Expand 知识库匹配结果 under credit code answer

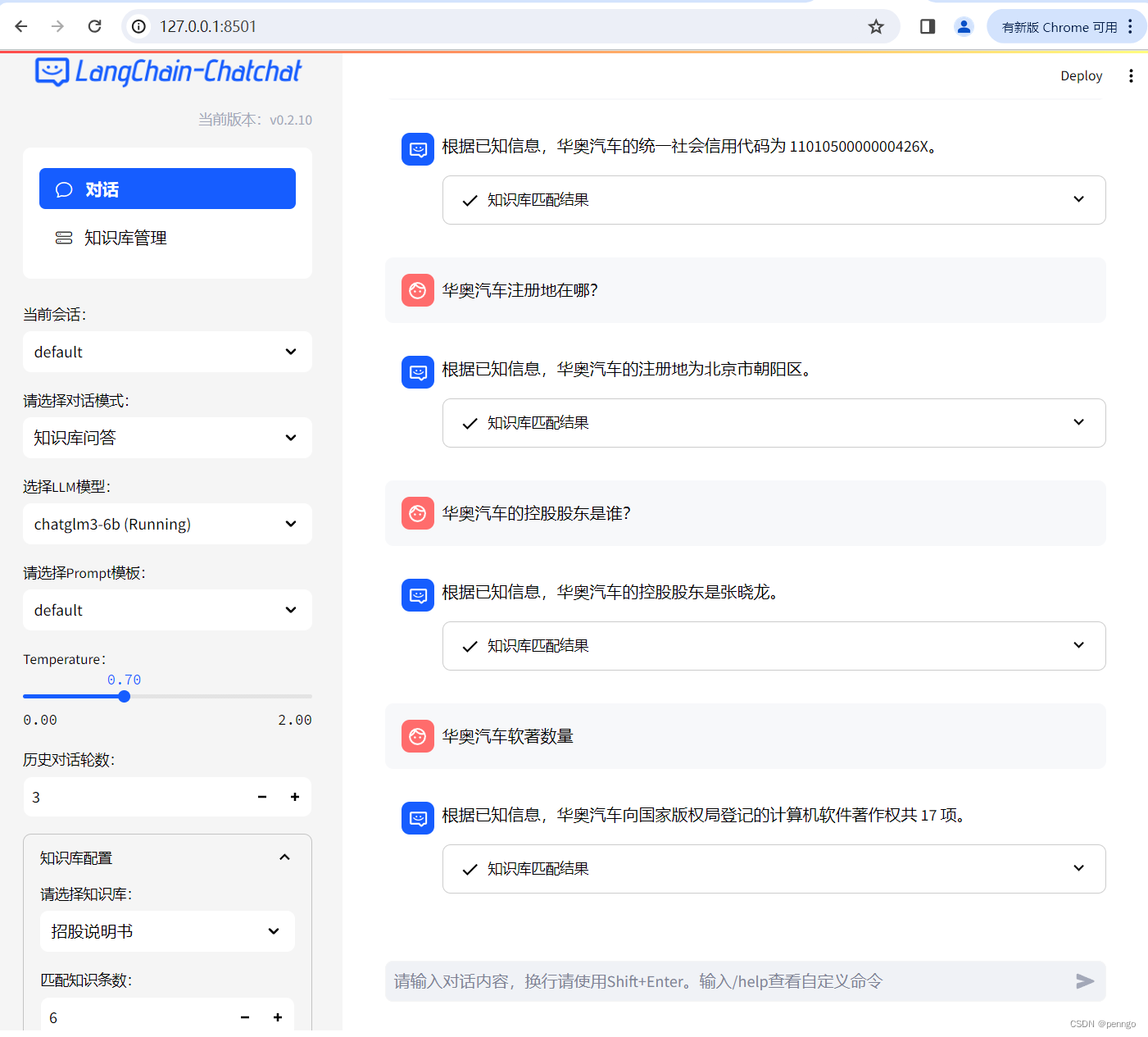click(x=774, y=200)
